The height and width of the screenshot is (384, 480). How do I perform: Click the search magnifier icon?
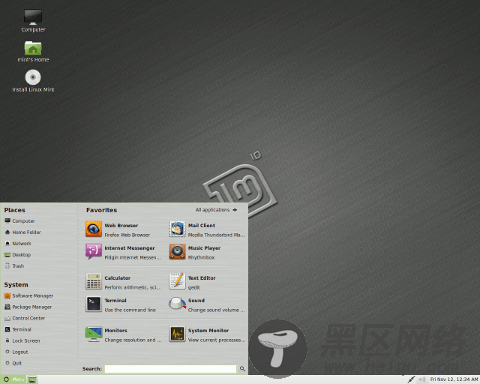(242, 369)
